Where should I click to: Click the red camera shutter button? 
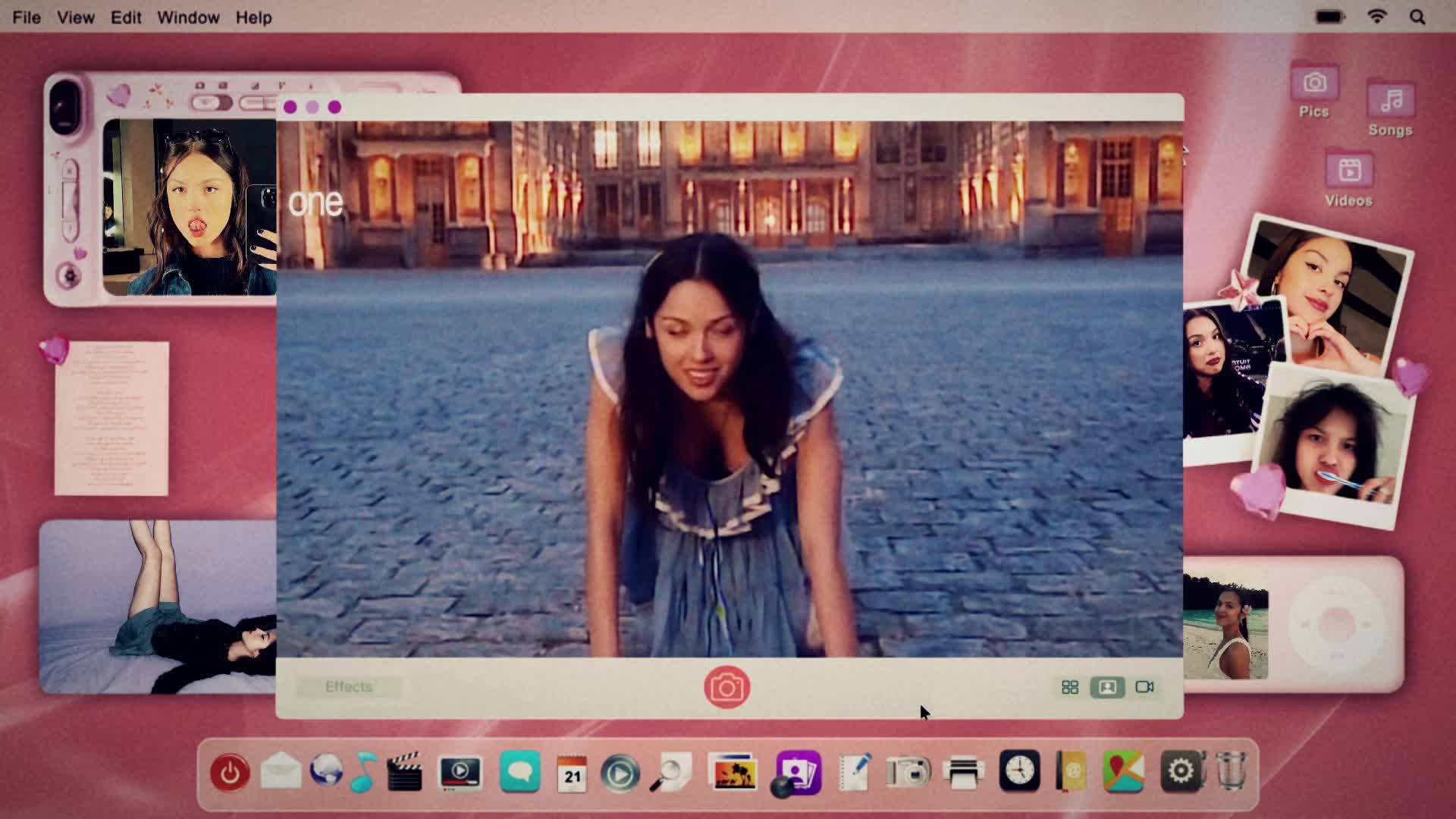[726, 687]
